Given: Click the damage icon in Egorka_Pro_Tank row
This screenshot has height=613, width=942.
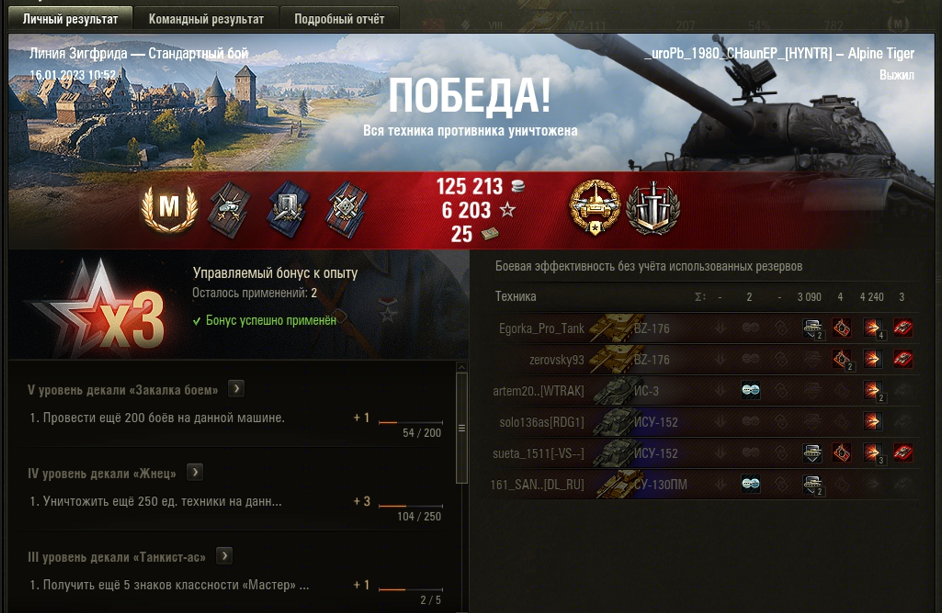Looking at the screenshot, I should click(872, 328).
